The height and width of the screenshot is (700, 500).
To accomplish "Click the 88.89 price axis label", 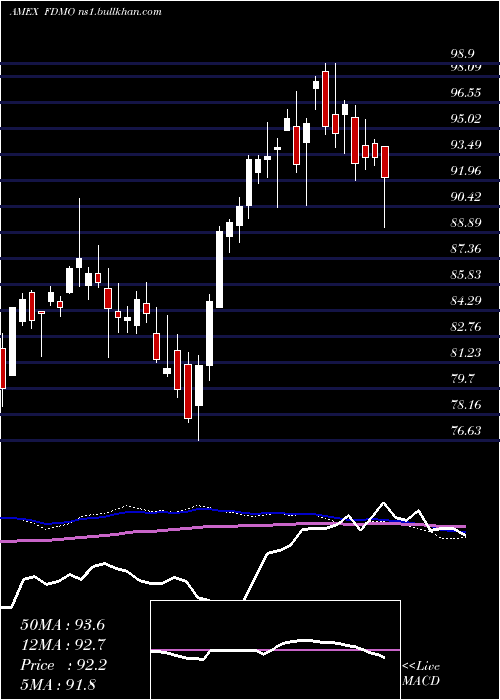I will [466, 222].
